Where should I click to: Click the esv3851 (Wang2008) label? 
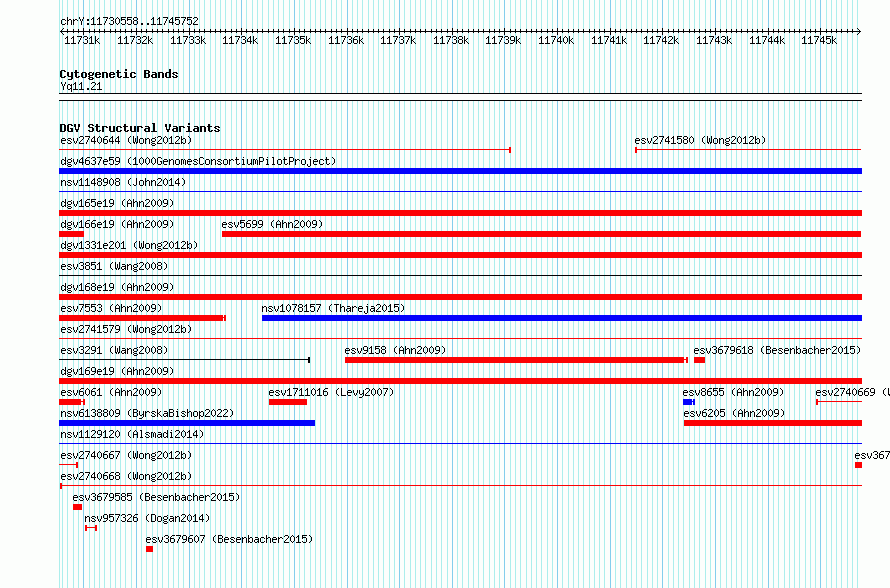(114, 266)
